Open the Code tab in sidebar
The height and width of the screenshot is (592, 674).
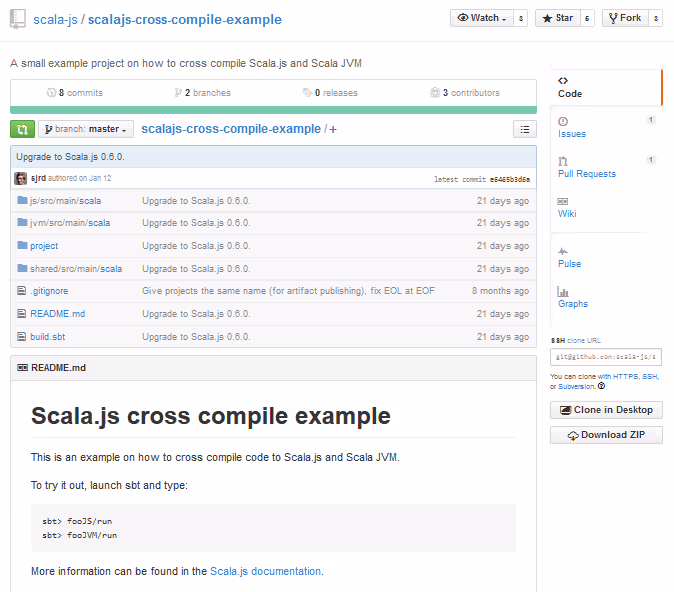(x=605, y=88)
